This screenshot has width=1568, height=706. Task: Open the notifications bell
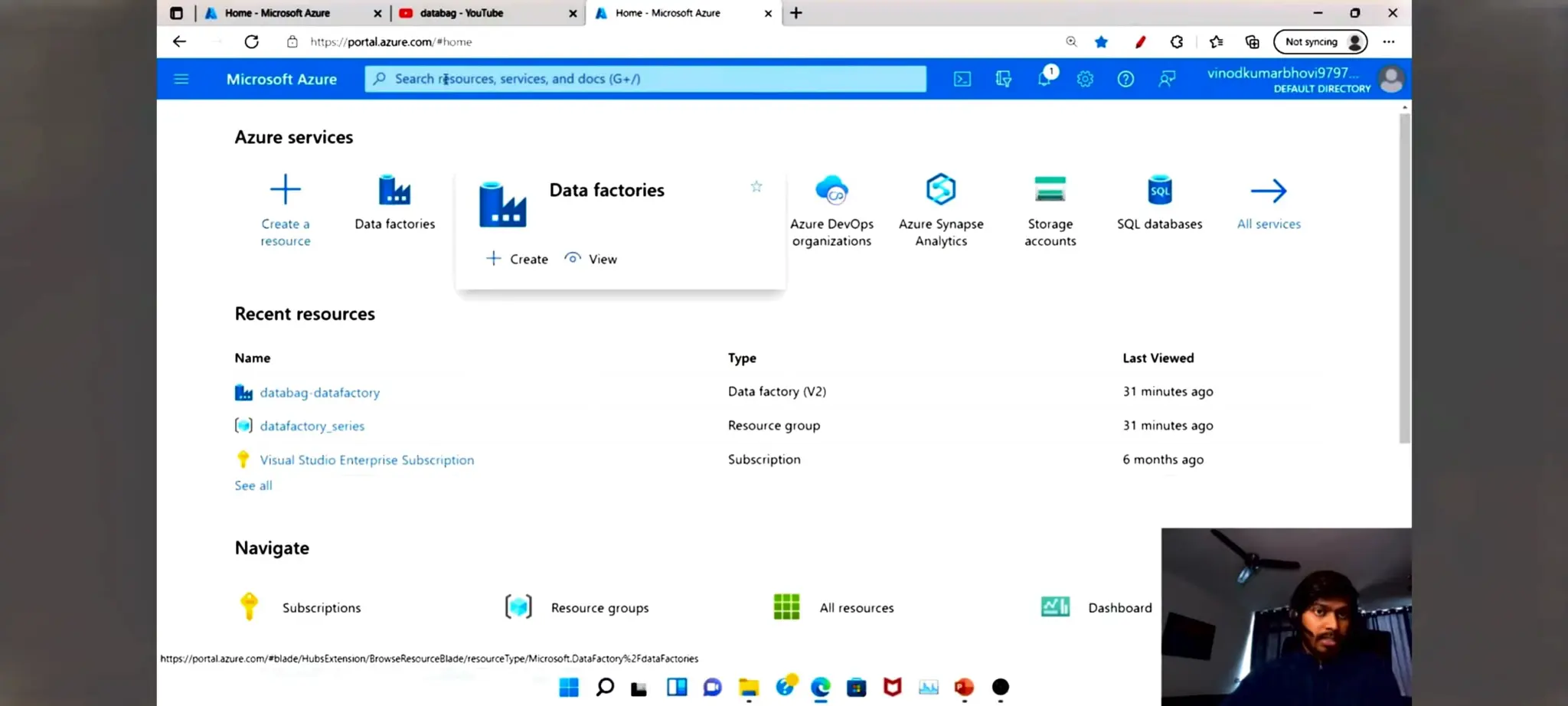tap(1044, 78)
